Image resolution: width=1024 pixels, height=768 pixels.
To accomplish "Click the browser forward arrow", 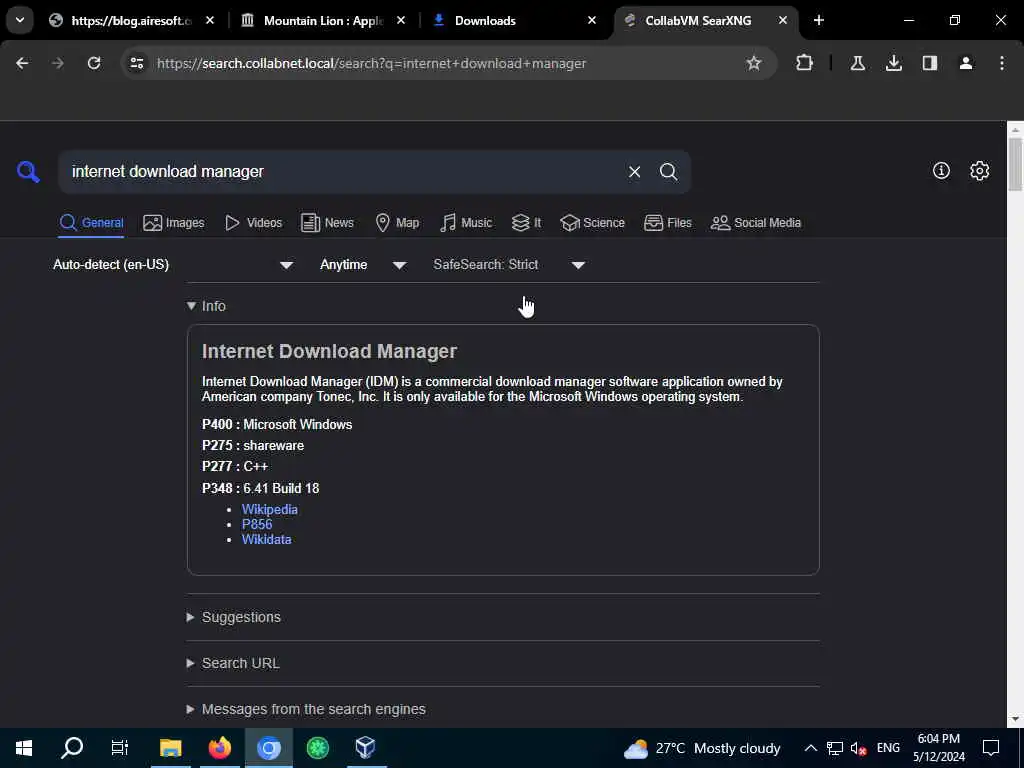I will pyautogui.click(x=58, y=63).
